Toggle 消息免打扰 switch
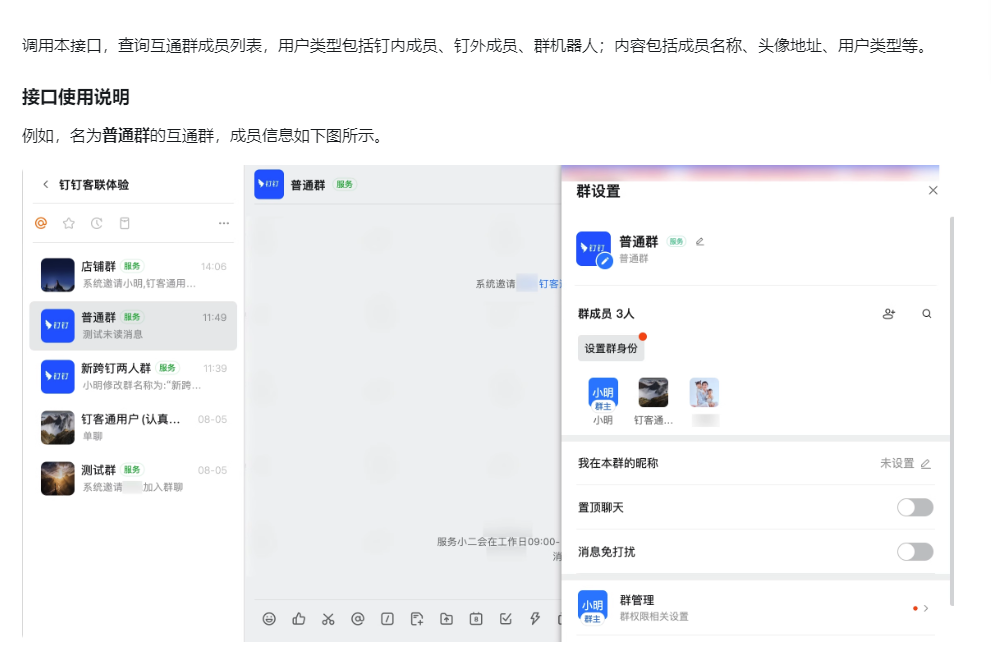Image resolution: width=991 pixels, height=667 pixels. [915, 552]
